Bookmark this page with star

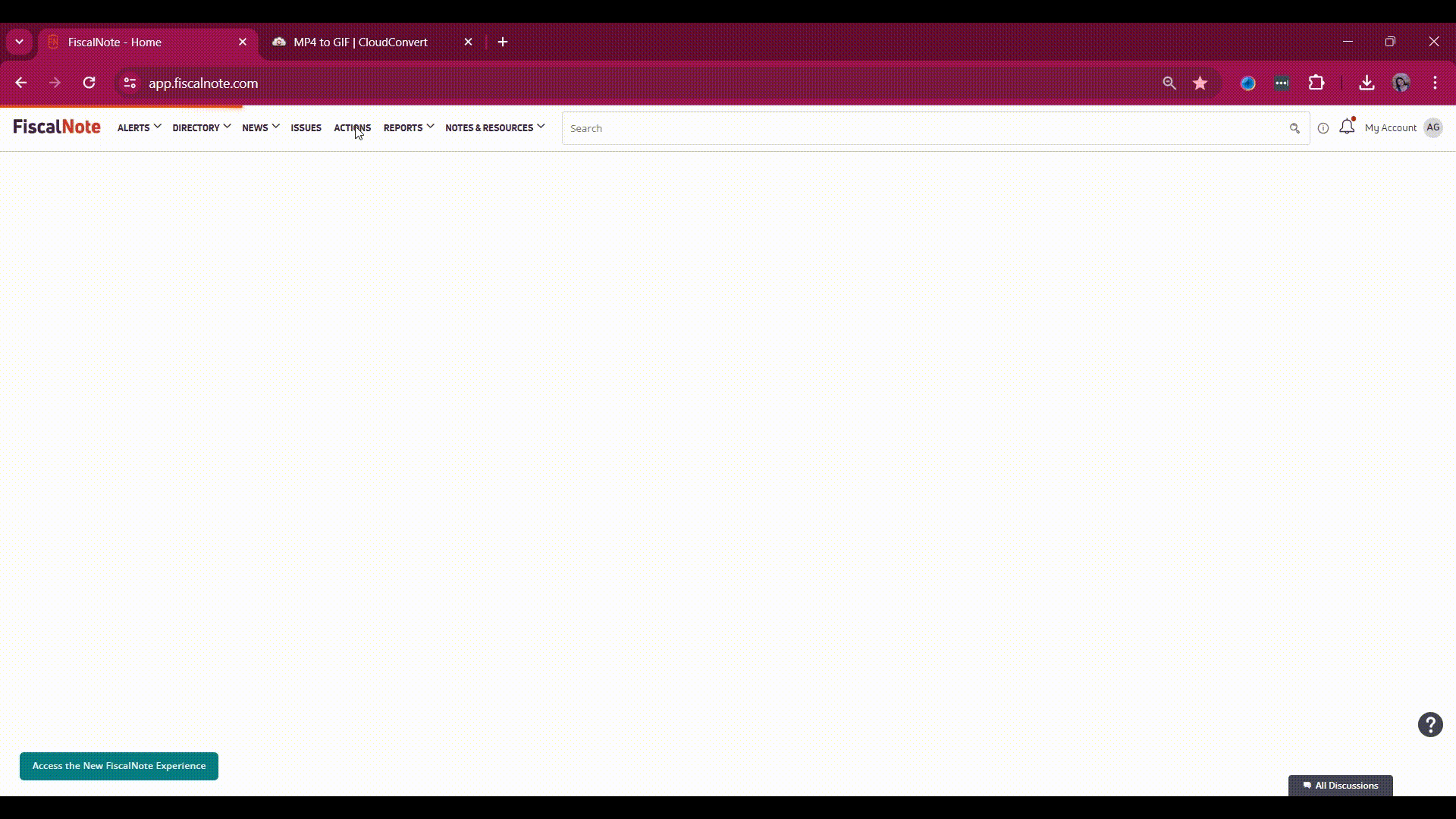pyautogui.click(x=1200, y=83)
